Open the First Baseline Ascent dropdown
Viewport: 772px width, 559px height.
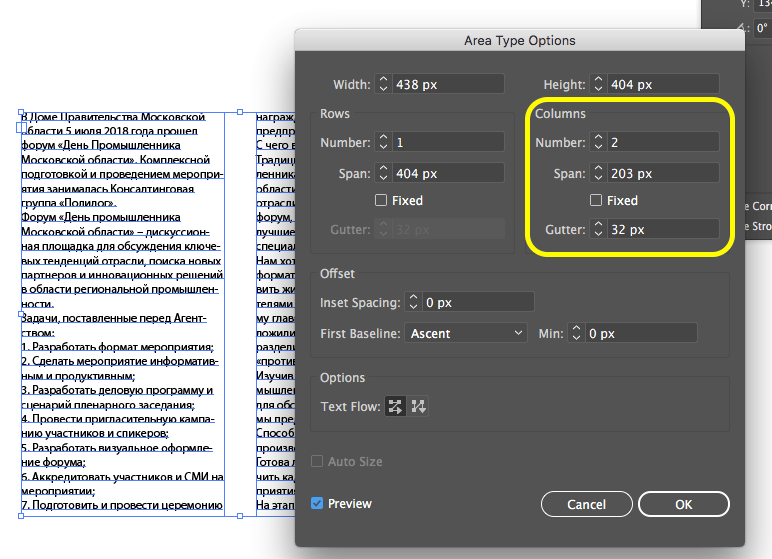point(466,333)
